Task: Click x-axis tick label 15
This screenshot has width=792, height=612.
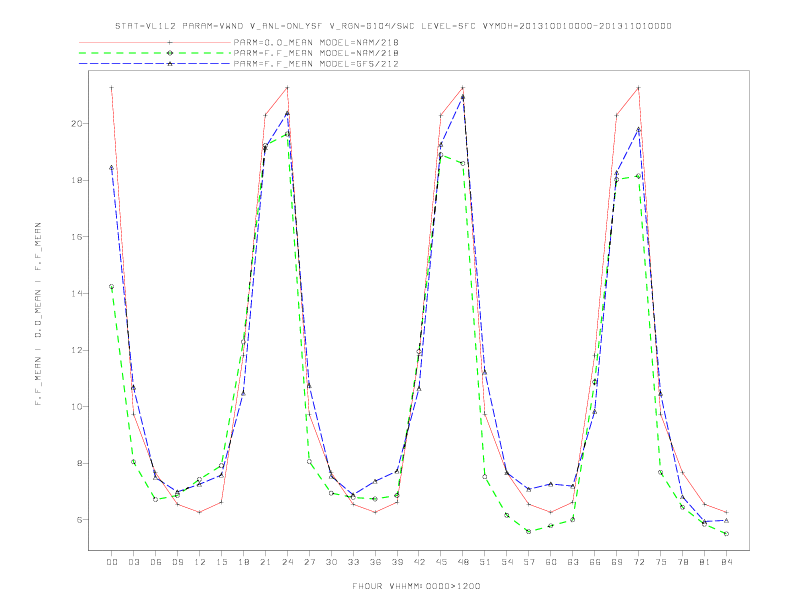Action: click(221, 562)
